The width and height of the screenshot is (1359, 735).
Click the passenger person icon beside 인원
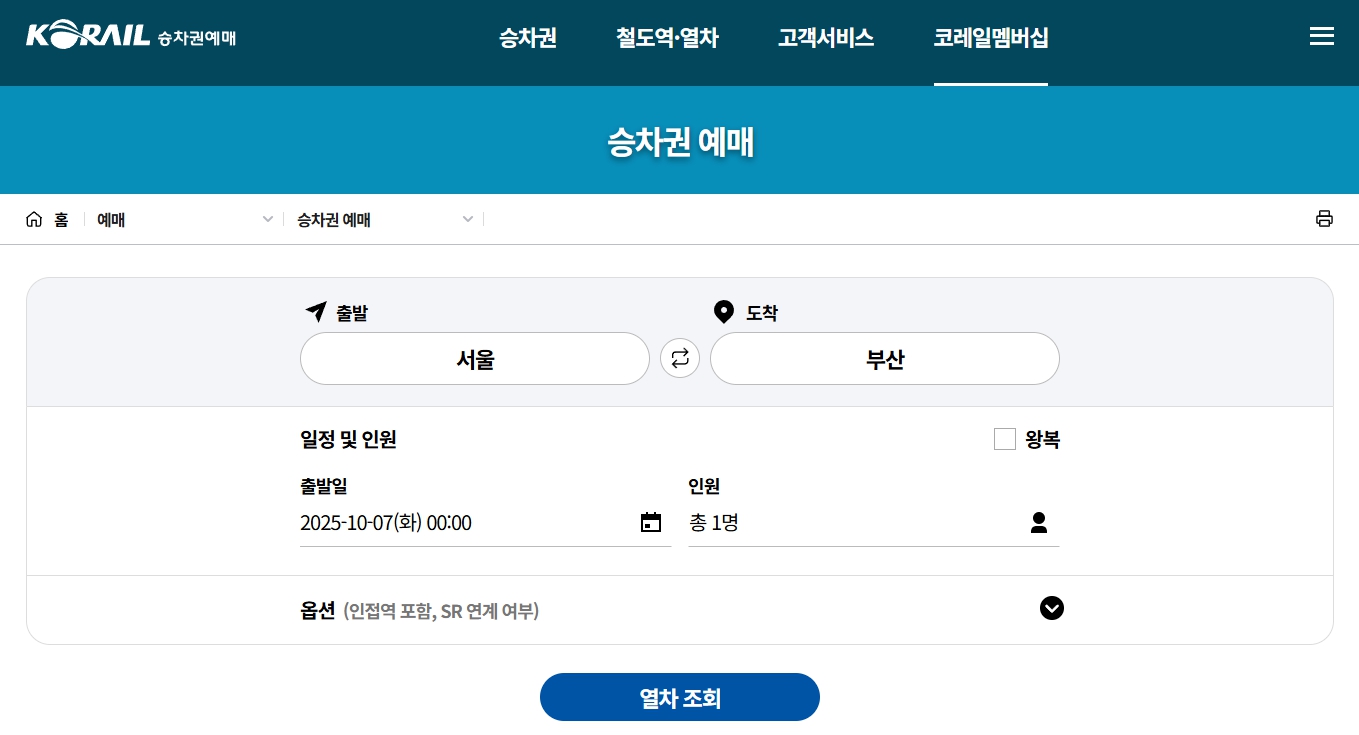pos(1039,521)
